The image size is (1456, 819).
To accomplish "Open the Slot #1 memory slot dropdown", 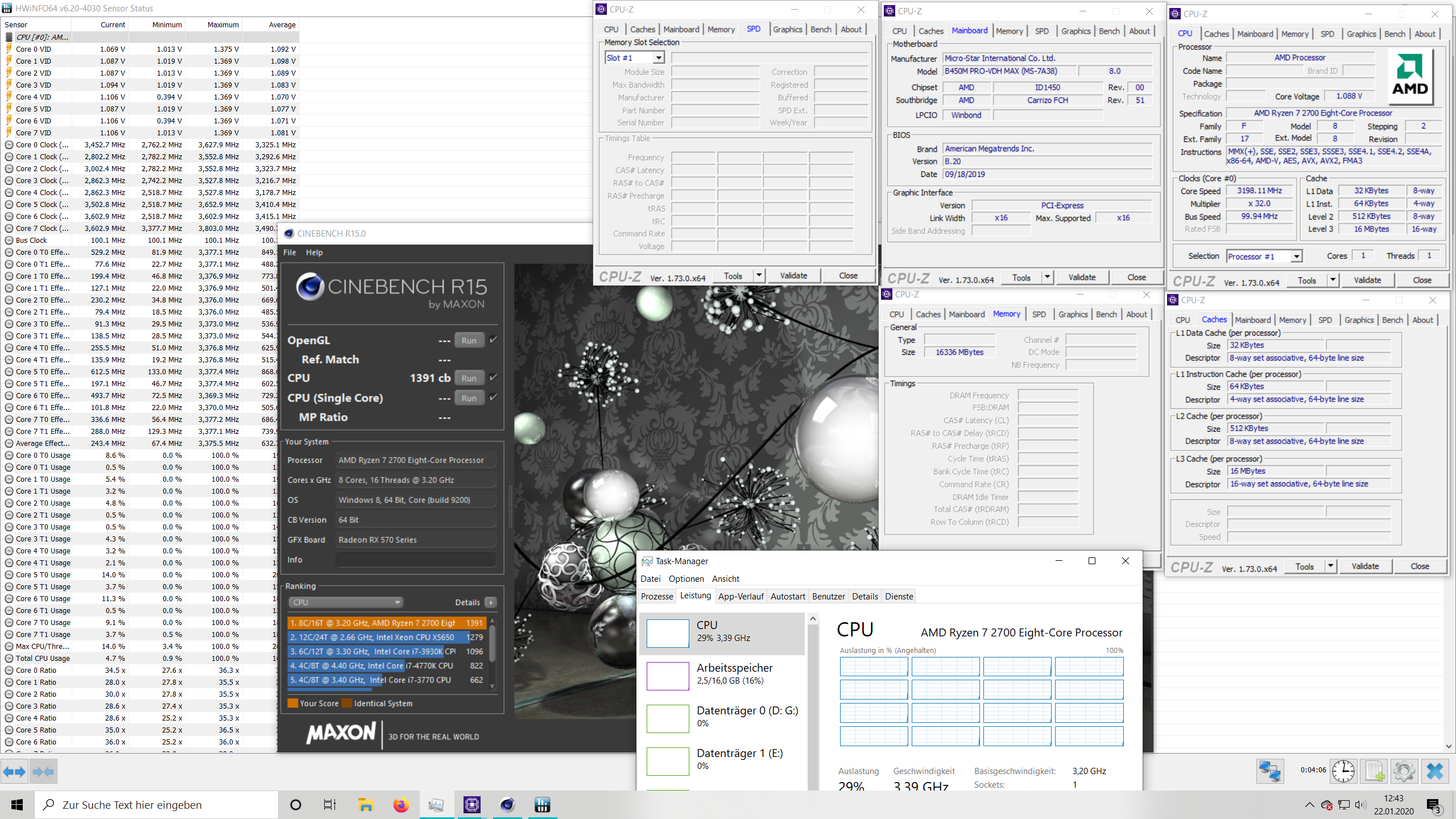I will point(659,57).
